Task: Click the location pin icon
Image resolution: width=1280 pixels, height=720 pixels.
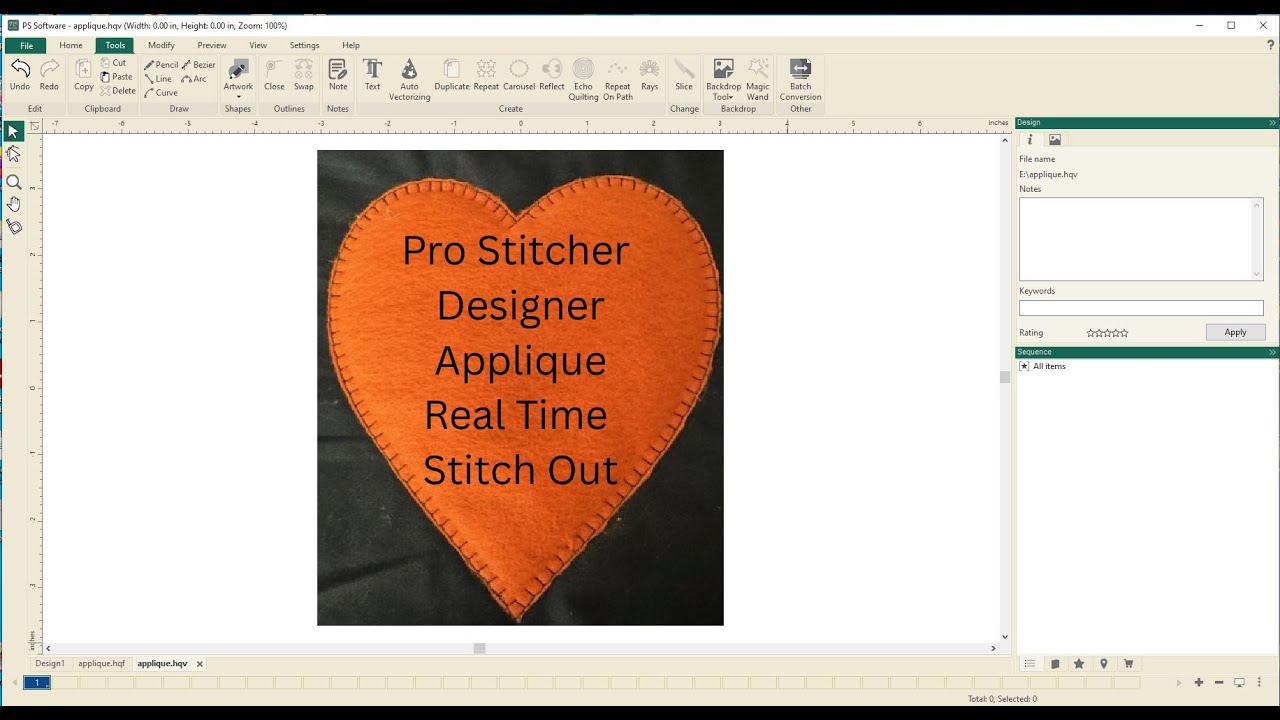Action: 1104,664
